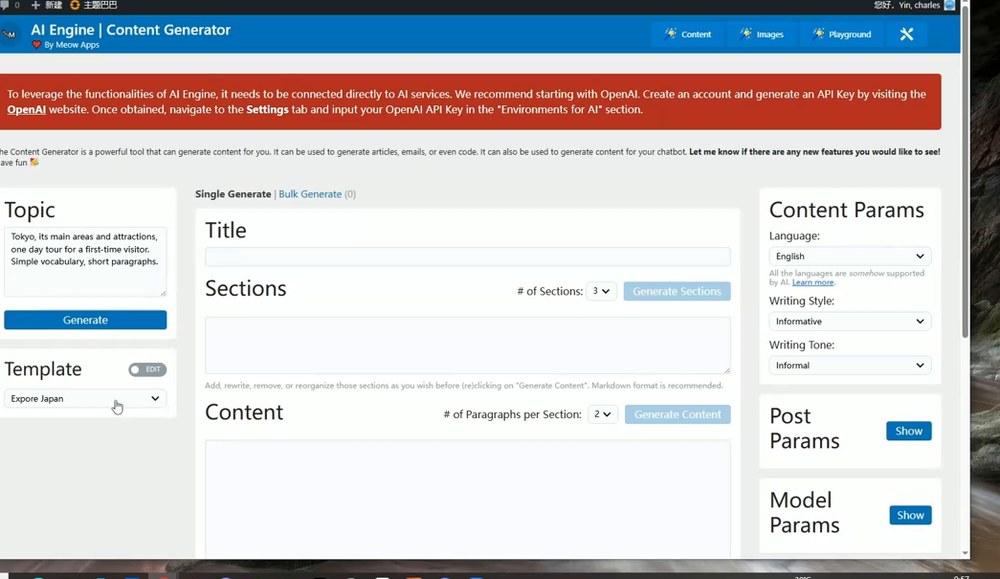
Task: Click the Content text area
Action: pyautogui.click(x=467, y=499)
